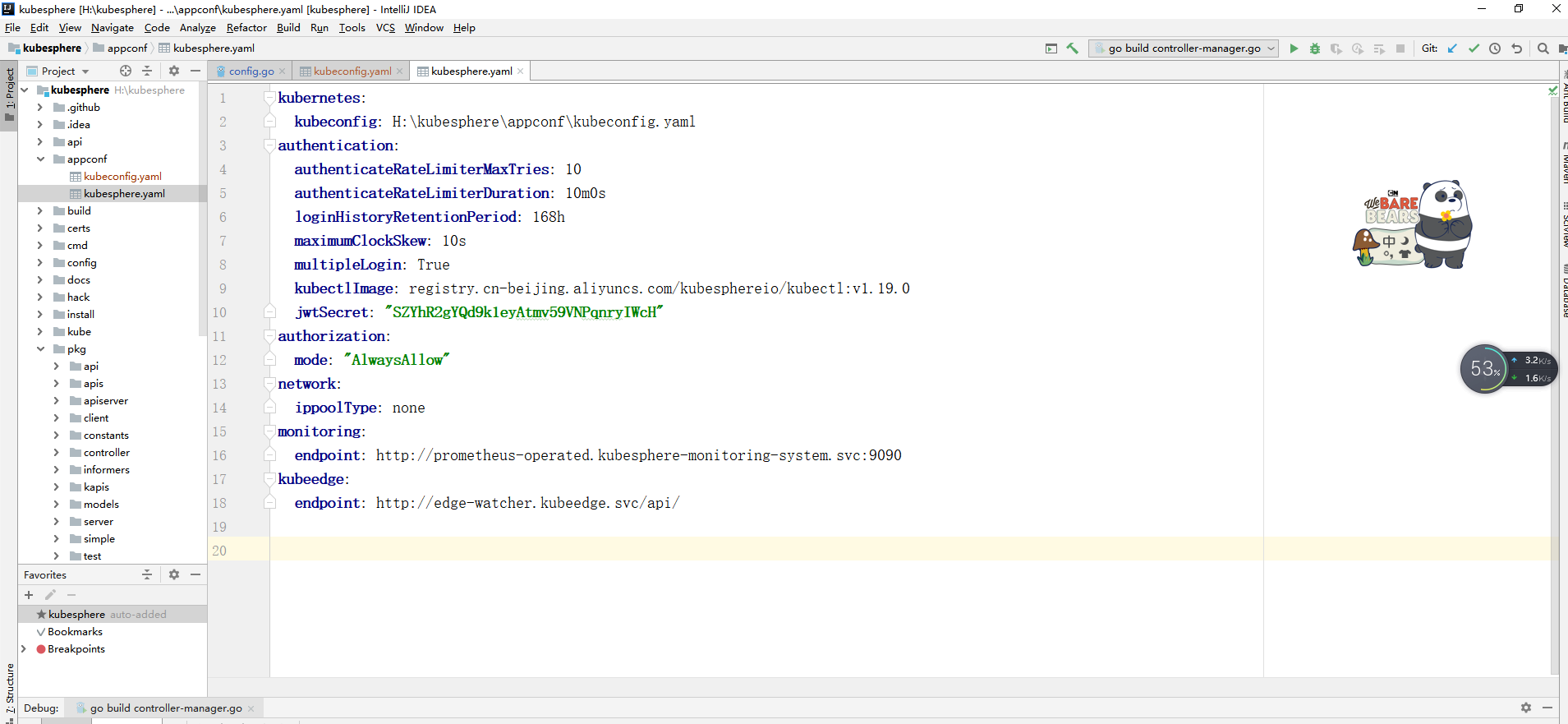
Task: Collapse the appconf folder
Action: point(39,159)
